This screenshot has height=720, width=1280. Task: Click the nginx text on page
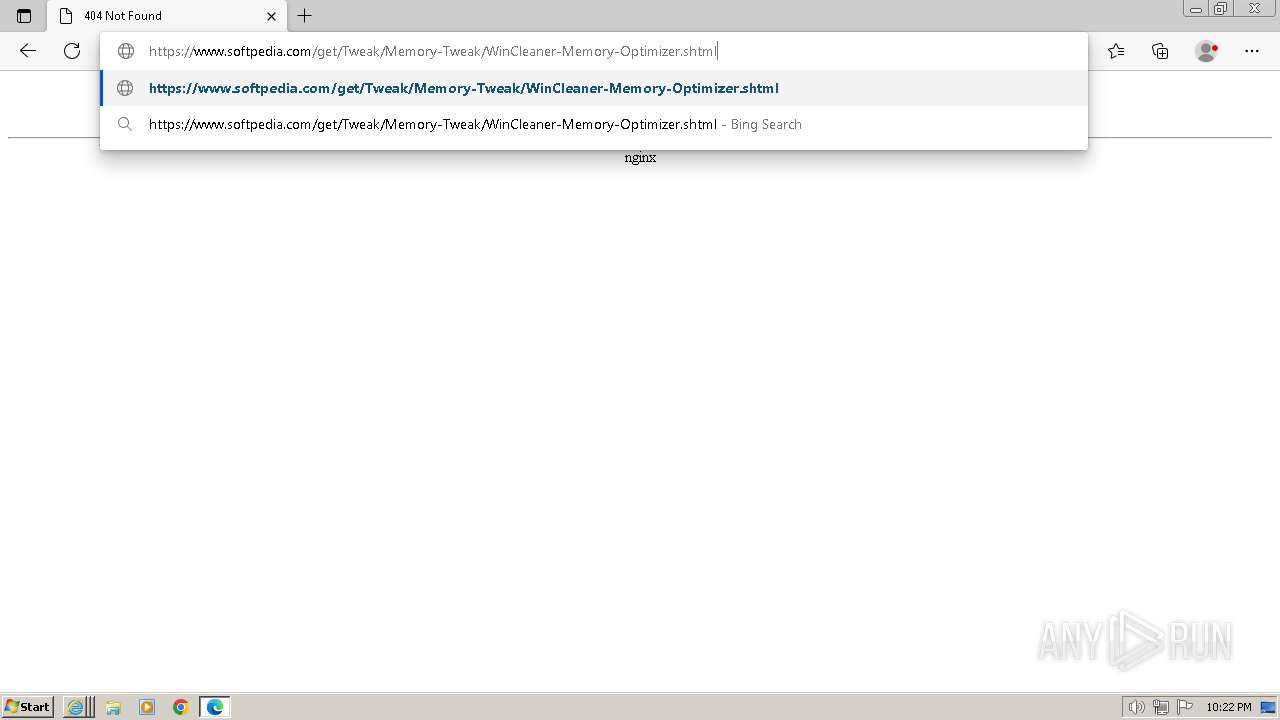click(640, 158)
